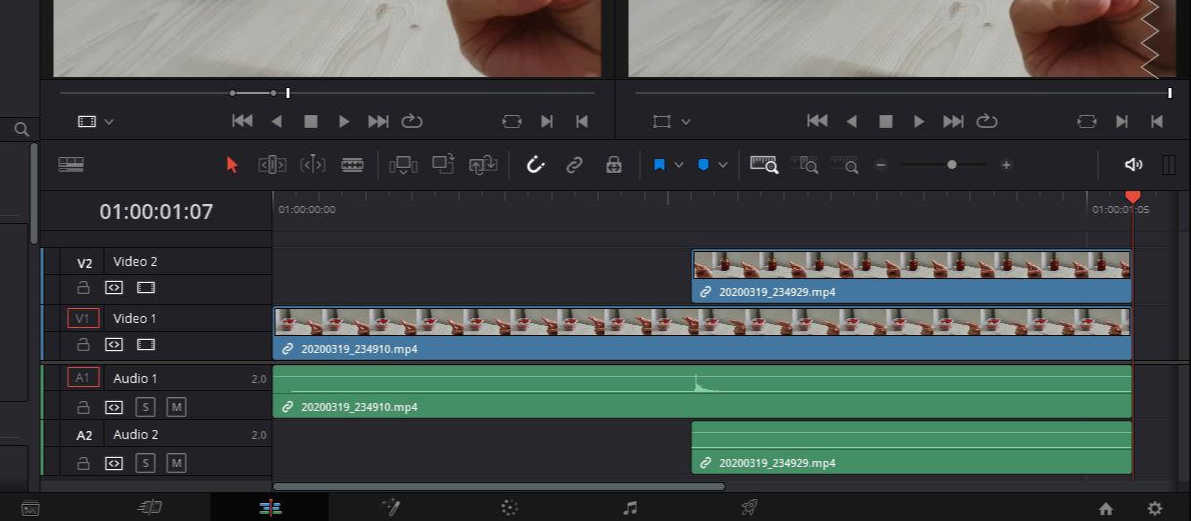Open the Deliver page rocket tab
This screenshot has height=521, width=1191.
[749, 507]
